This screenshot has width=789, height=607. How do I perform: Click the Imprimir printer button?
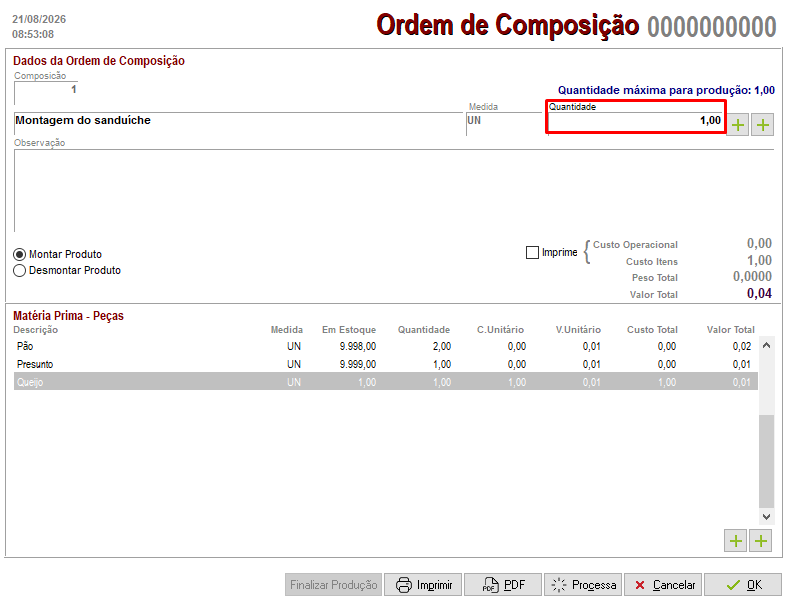(423, 585)
